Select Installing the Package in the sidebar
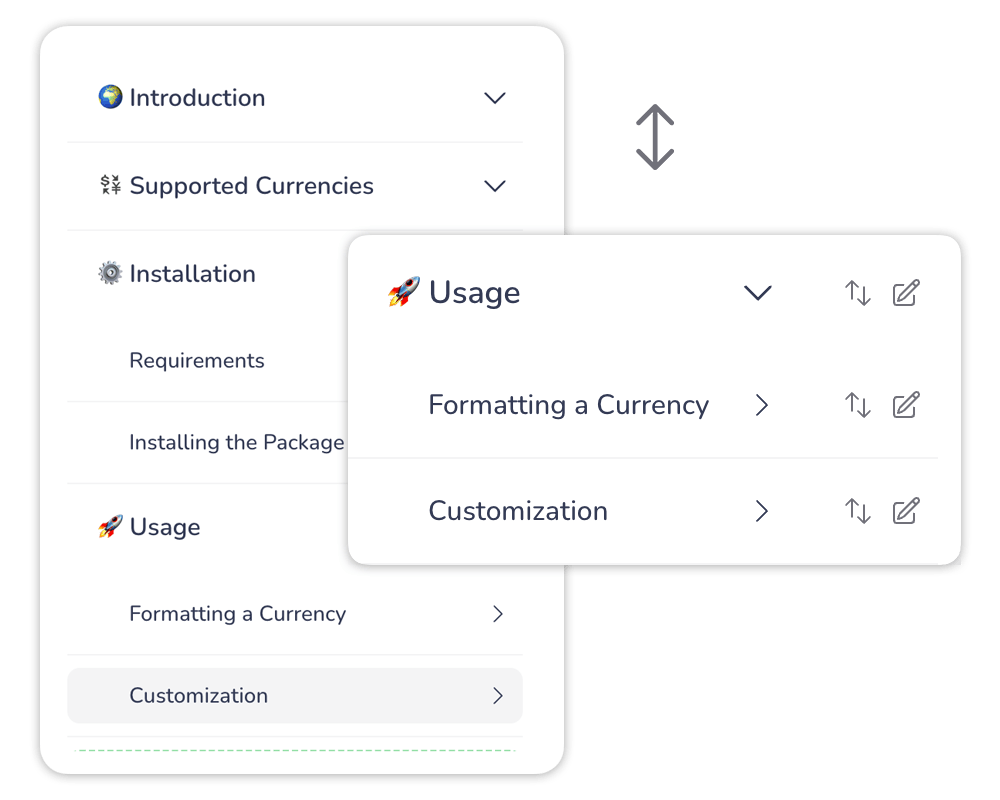Viewport: 1000px width, 800px height. tap(237, 443)
